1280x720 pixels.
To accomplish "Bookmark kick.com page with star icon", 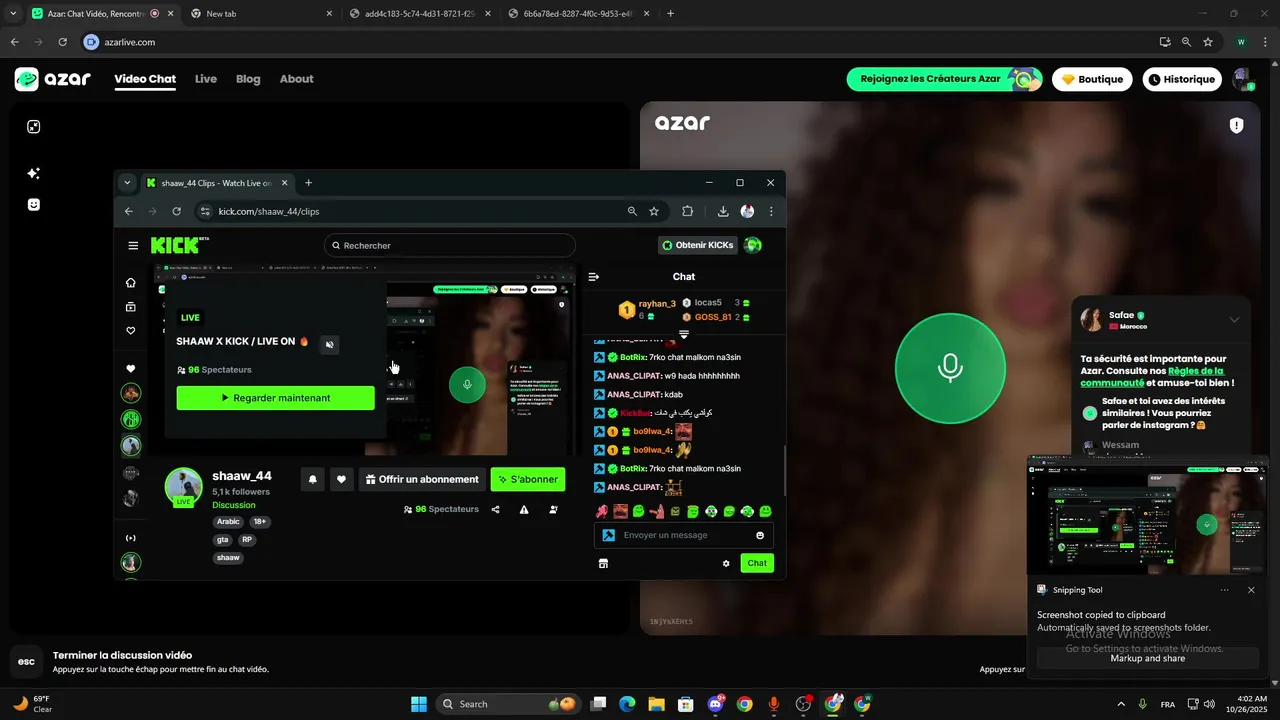I will (x=654, y=211).
